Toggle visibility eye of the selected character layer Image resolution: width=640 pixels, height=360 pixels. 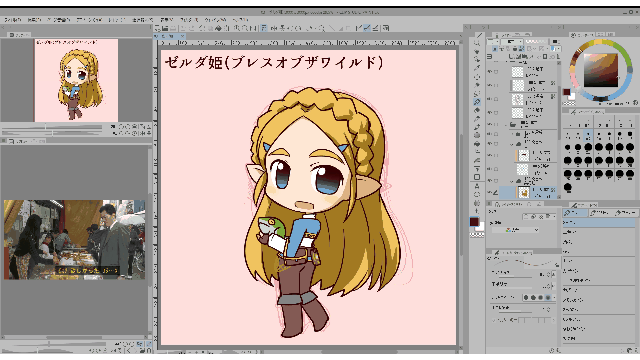490,192
